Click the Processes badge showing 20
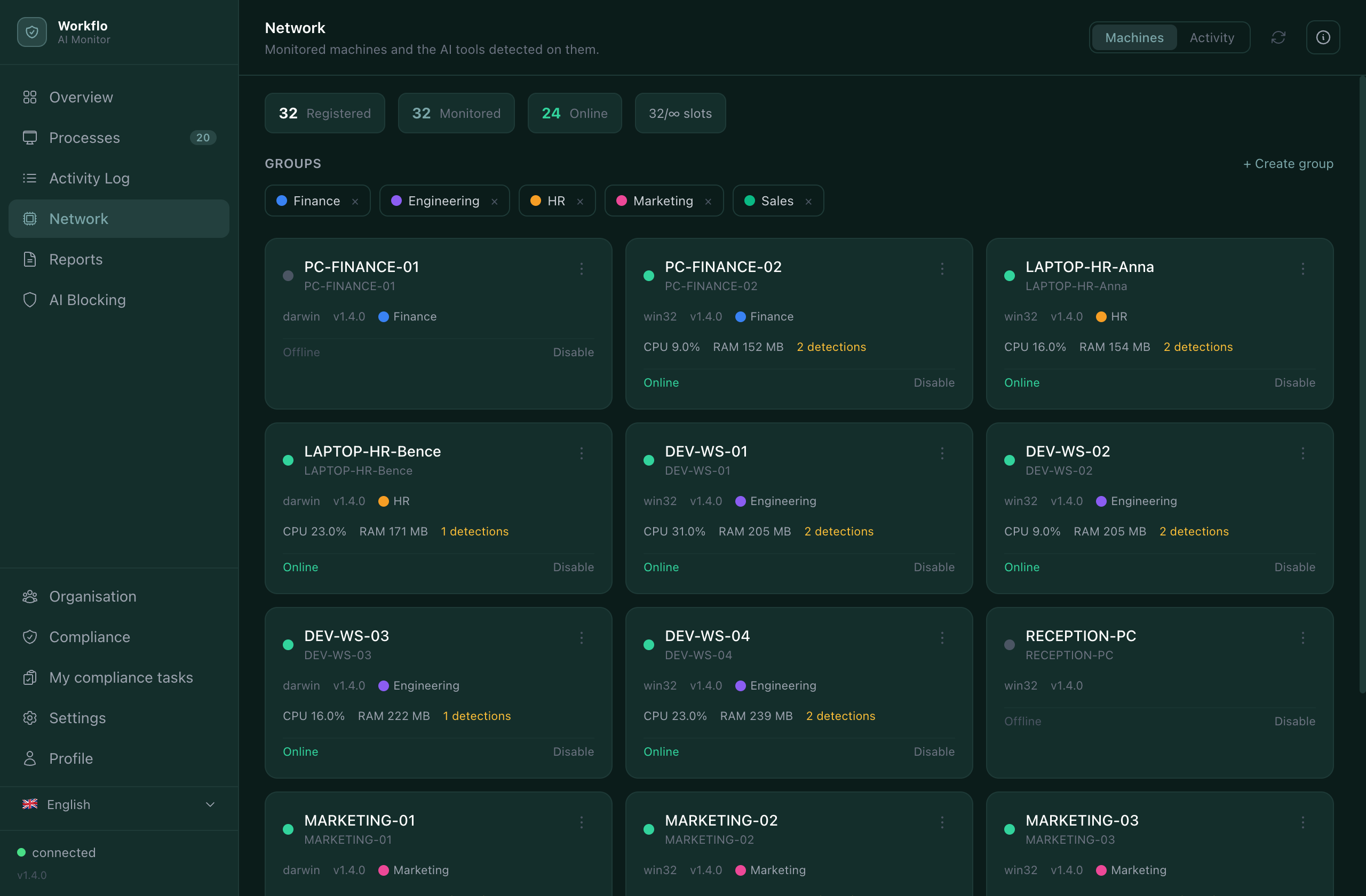The image size is (1366, 896). point(203,138)
